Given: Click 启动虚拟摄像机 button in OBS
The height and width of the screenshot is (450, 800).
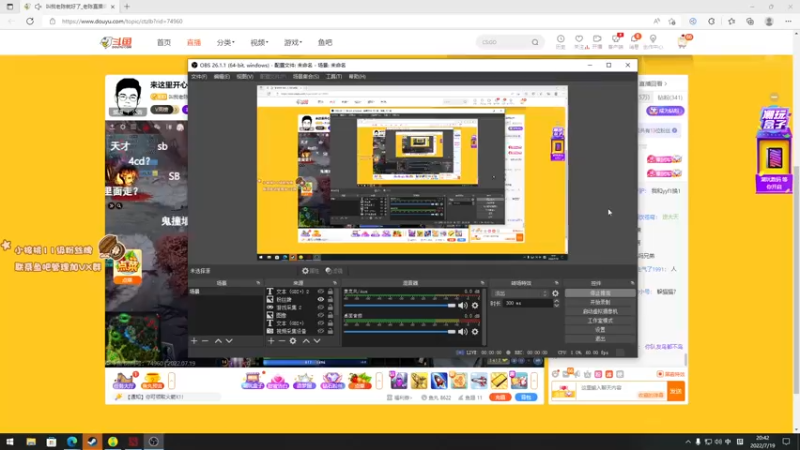Looking at the screenshot, I should point(600,311).
